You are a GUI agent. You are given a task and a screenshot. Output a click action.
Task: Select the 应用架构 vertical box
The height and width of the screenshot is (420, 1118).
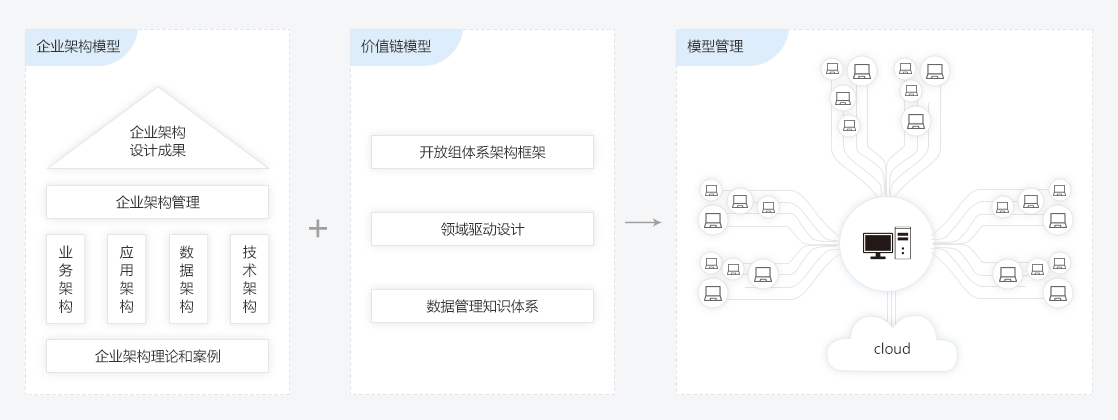127,279
